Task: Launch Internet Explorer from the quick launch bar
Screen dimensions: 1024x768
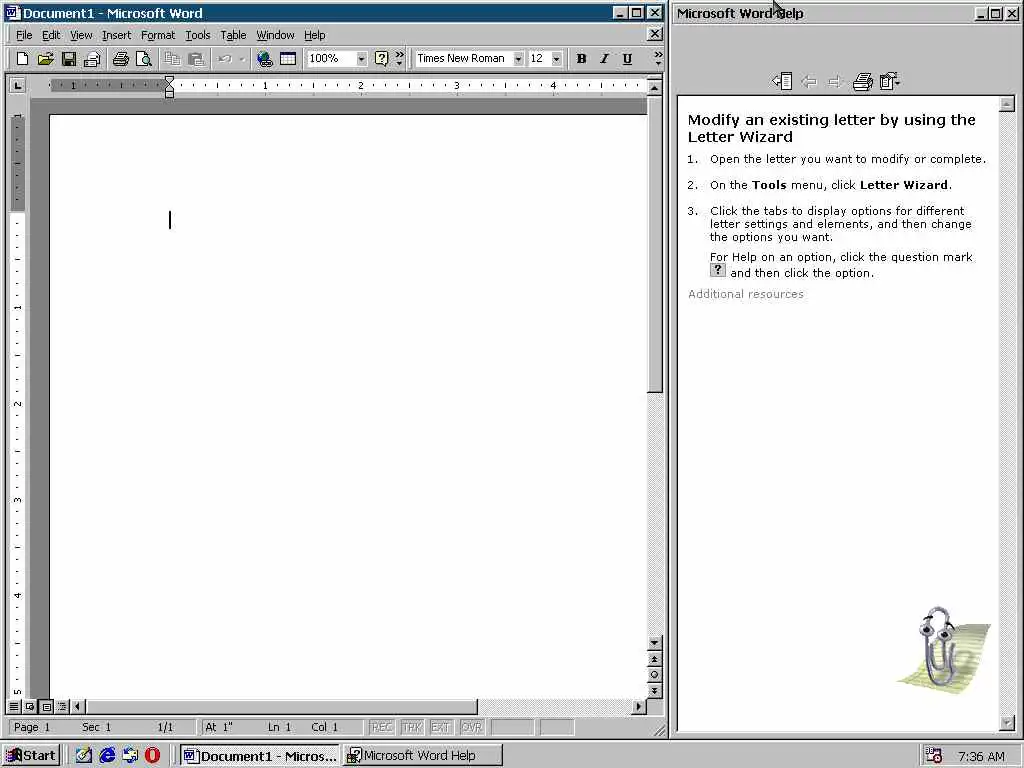Action: coord(107,756)
